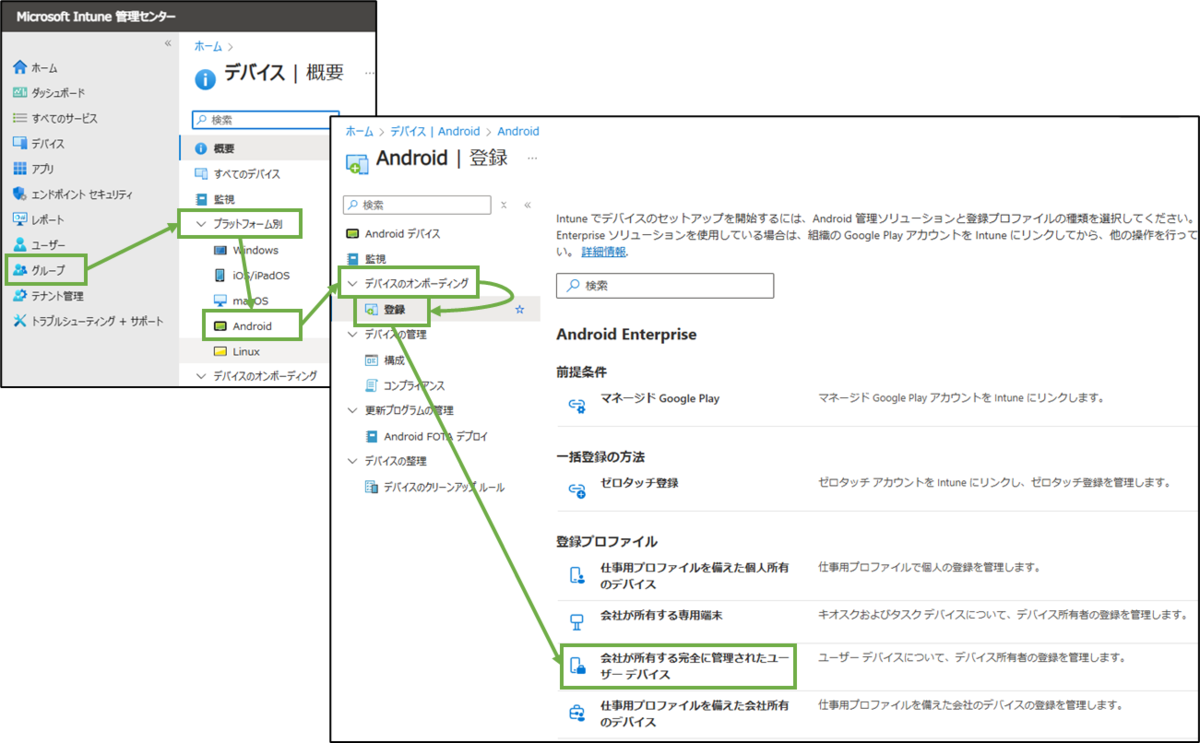Open 仕事用プロファイルを備えた個人所有のデバイス profile
This screenshot has width=1200, height=743.
tap(694, 576)
